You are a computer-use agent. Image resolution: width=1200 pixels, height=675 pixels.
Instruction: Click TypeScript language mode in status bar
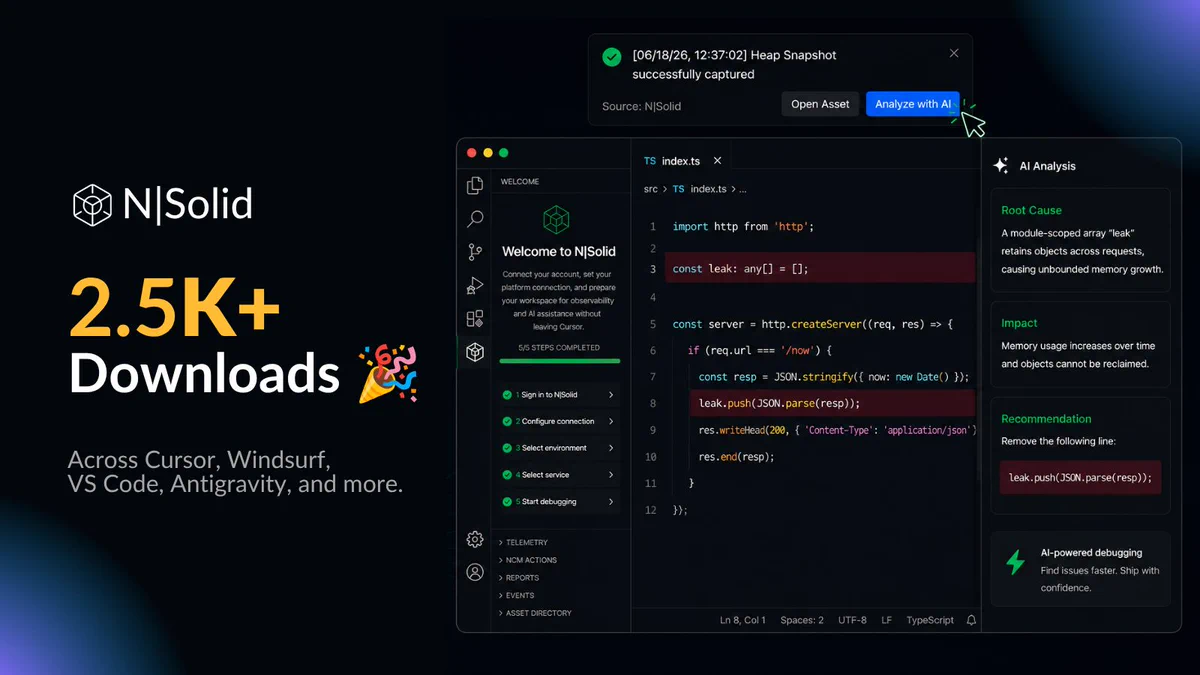click(930, 620)
